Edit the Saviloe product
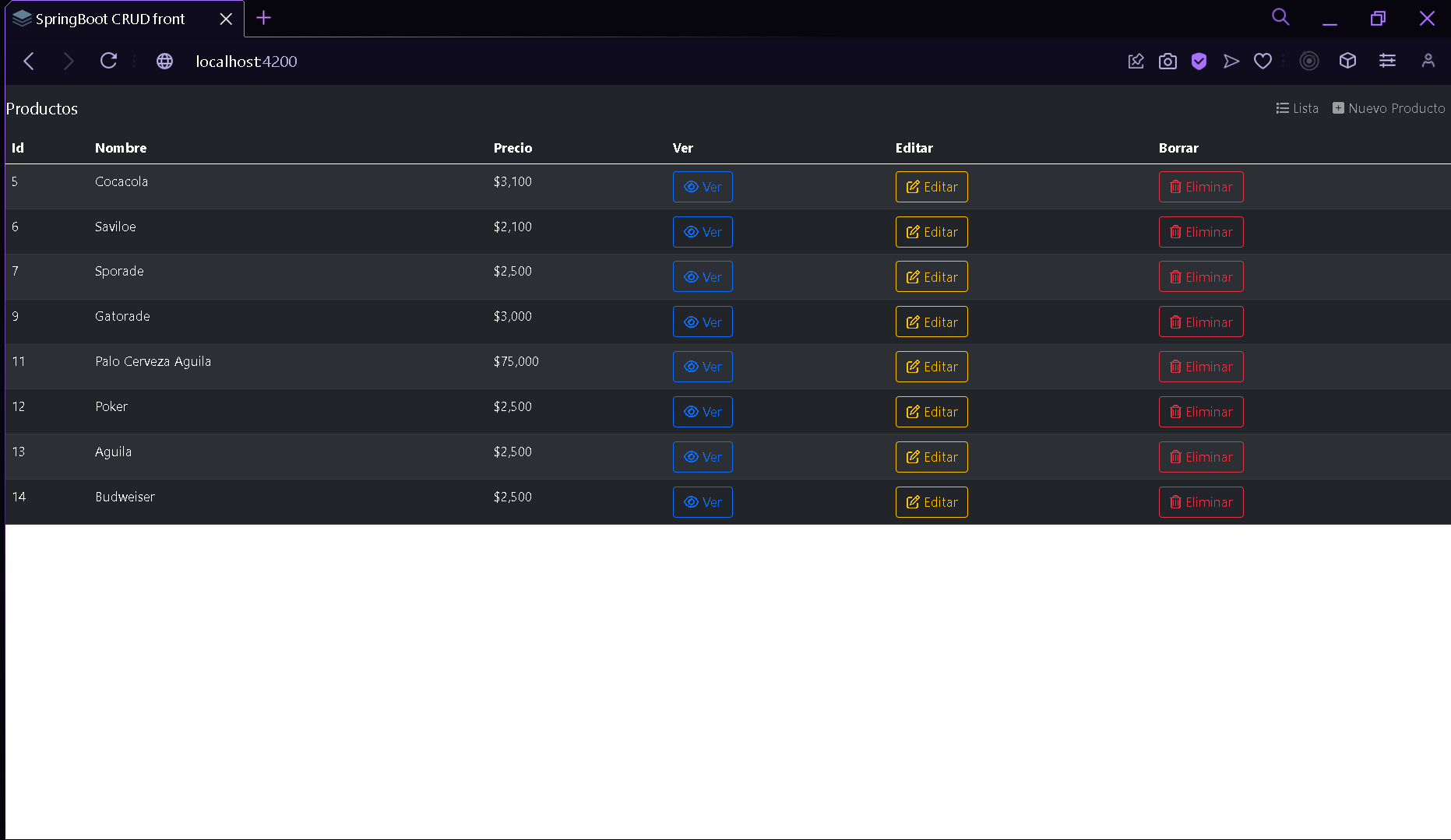Screen dimensions: 1451x840 (932, 232)
